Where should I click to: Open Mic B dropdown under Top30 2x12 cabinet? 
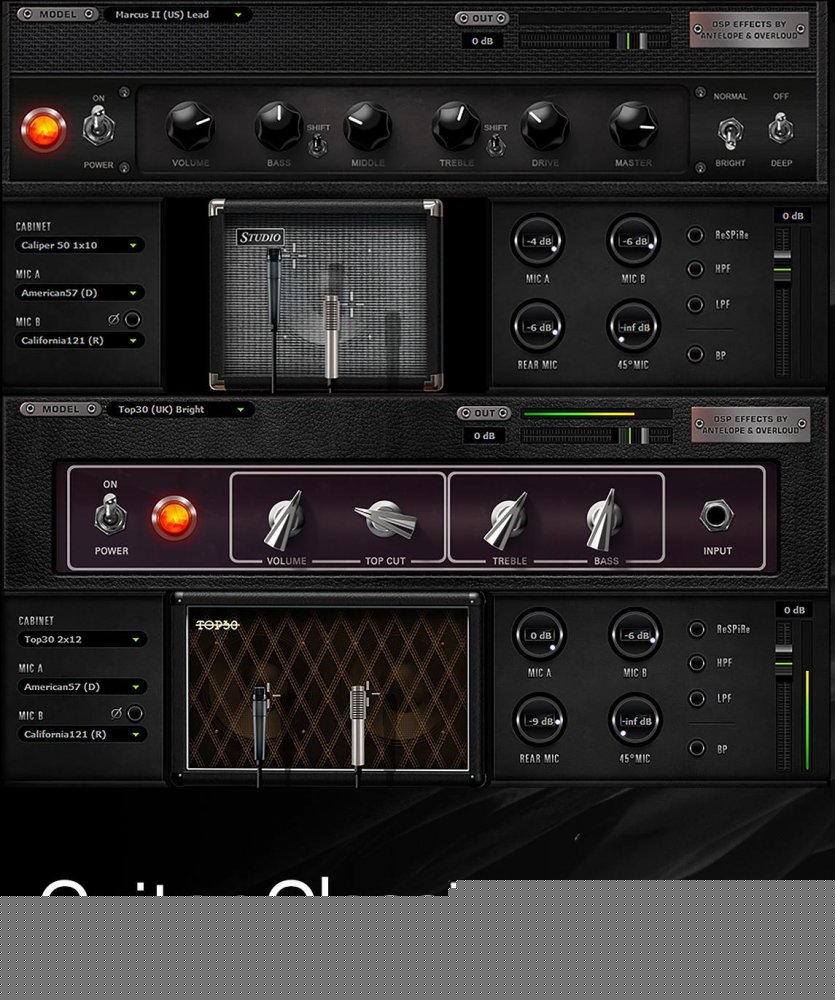[82, 735]
